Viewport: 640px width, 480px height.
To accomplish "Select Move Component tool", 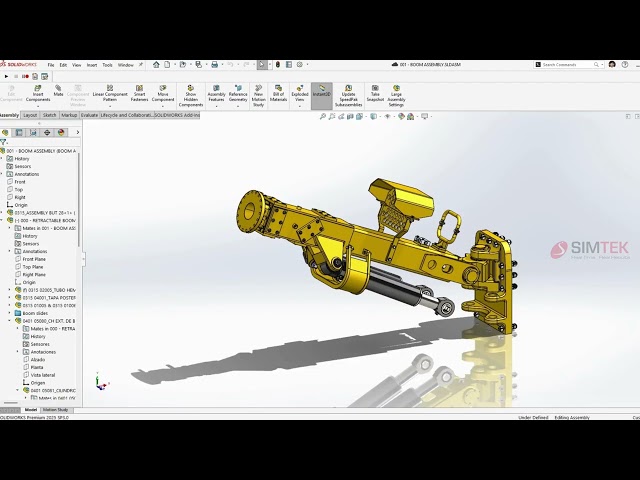I will click(163, 93).
